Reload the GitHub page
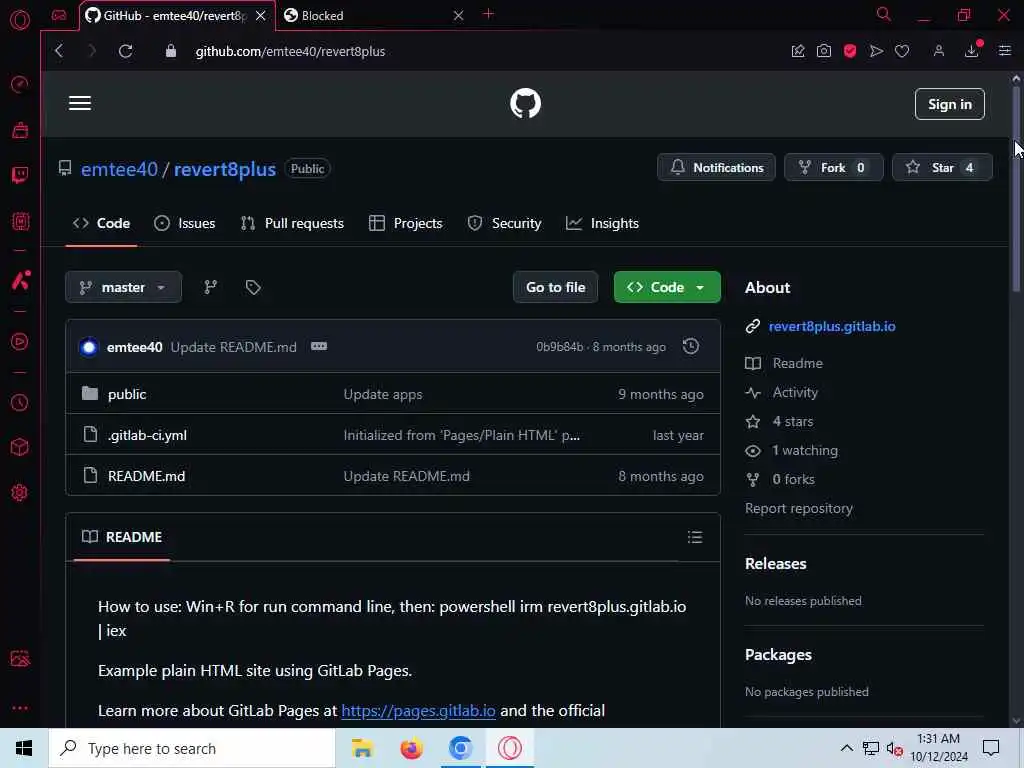This screenshot has height=768, width=1024. 125,51
